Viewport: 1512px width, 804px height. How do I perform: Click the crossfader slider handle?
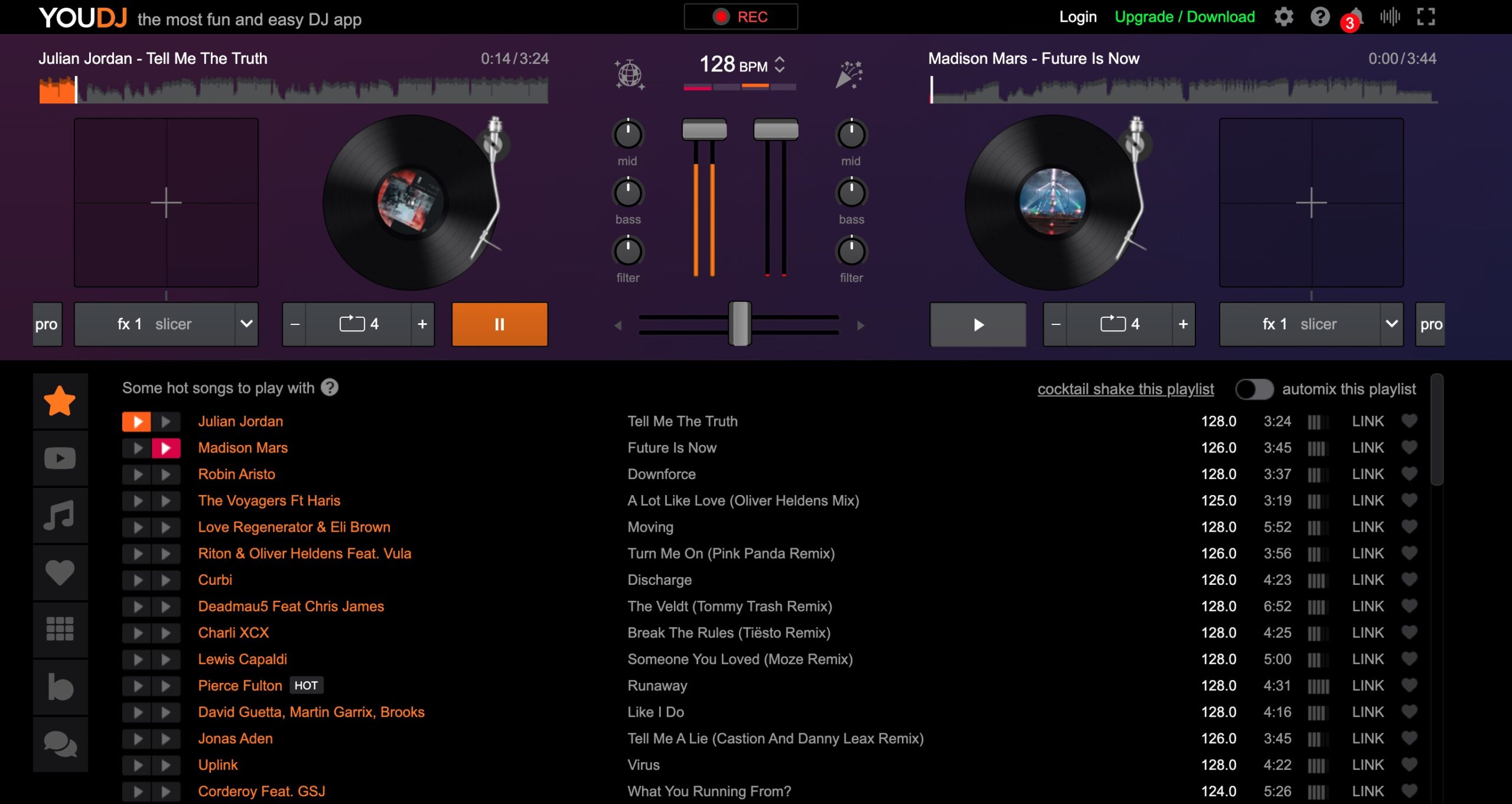(739, 324)
